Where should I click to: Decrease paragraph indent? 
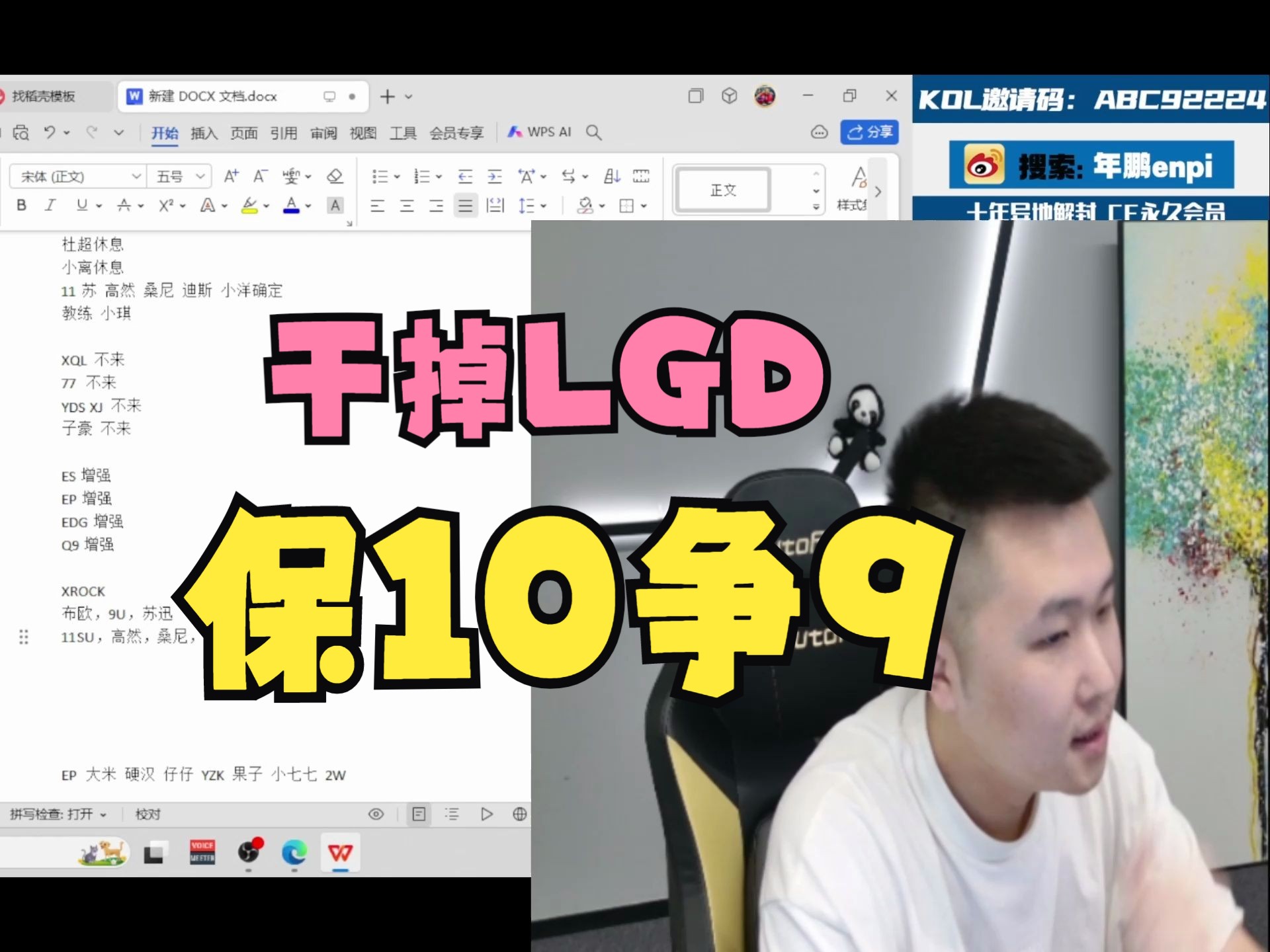pyautogui.click(x=466, y=176)
